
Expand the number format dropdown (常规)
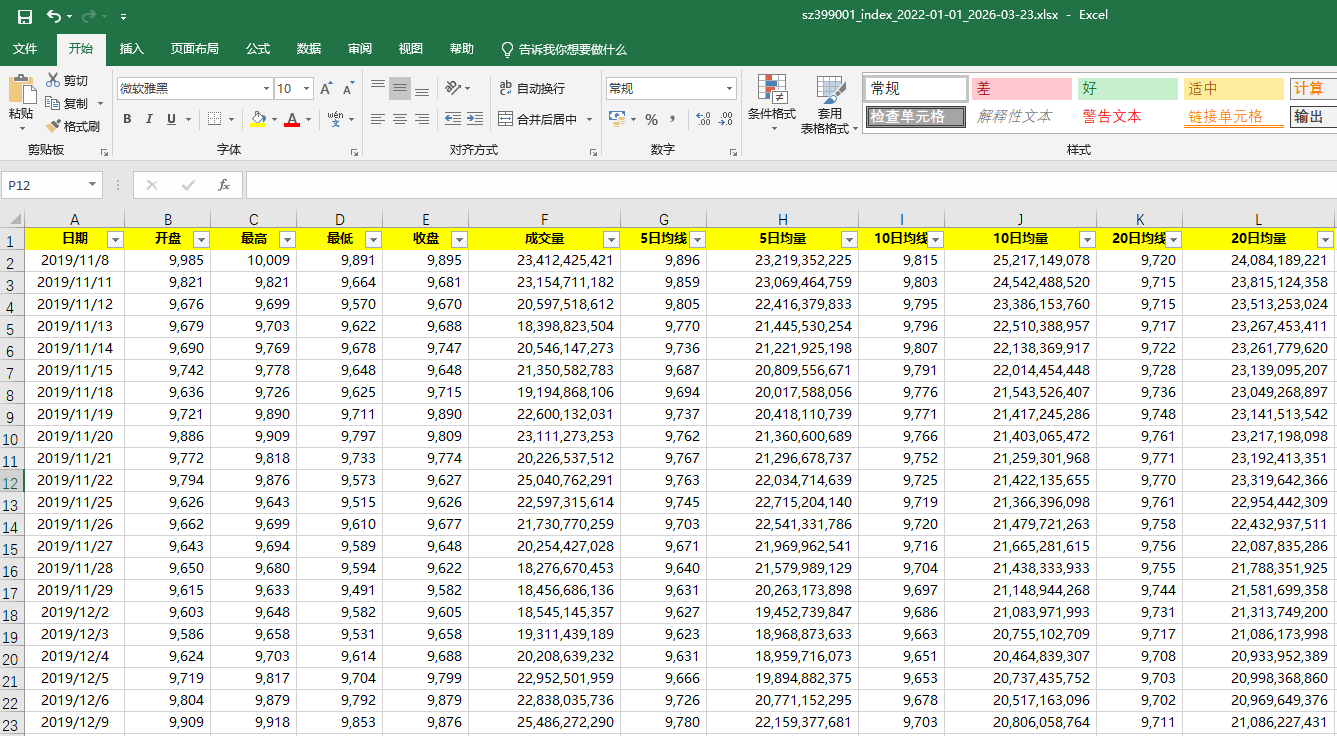tap(729, 89)
